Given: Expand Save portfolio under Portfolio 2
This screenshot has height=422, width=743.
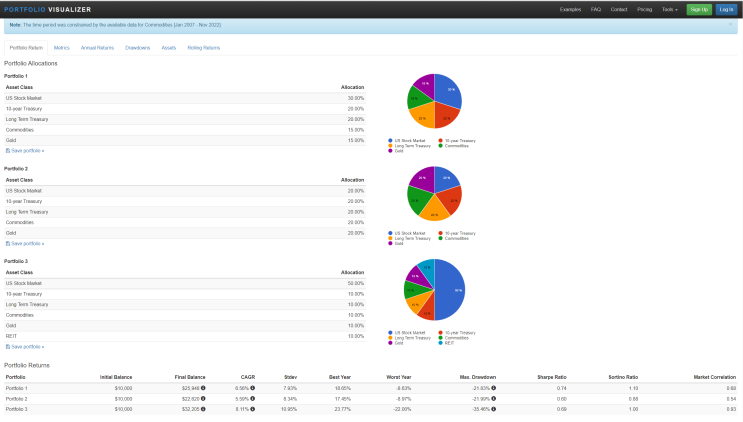Looking at the screenshot, I should pos(25,243).
